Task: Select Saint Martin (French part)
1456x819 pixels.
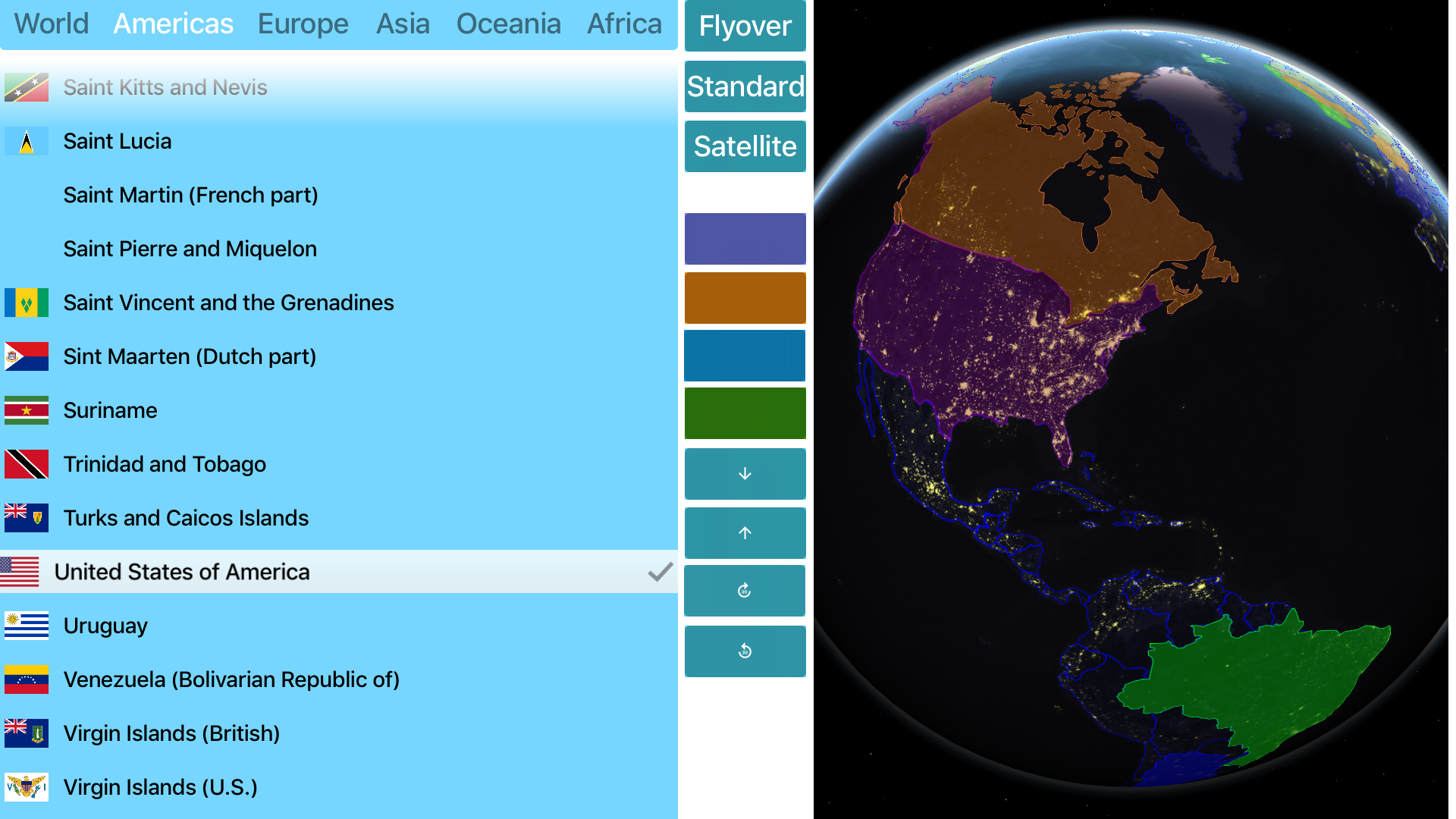Action: coord(339,196)
